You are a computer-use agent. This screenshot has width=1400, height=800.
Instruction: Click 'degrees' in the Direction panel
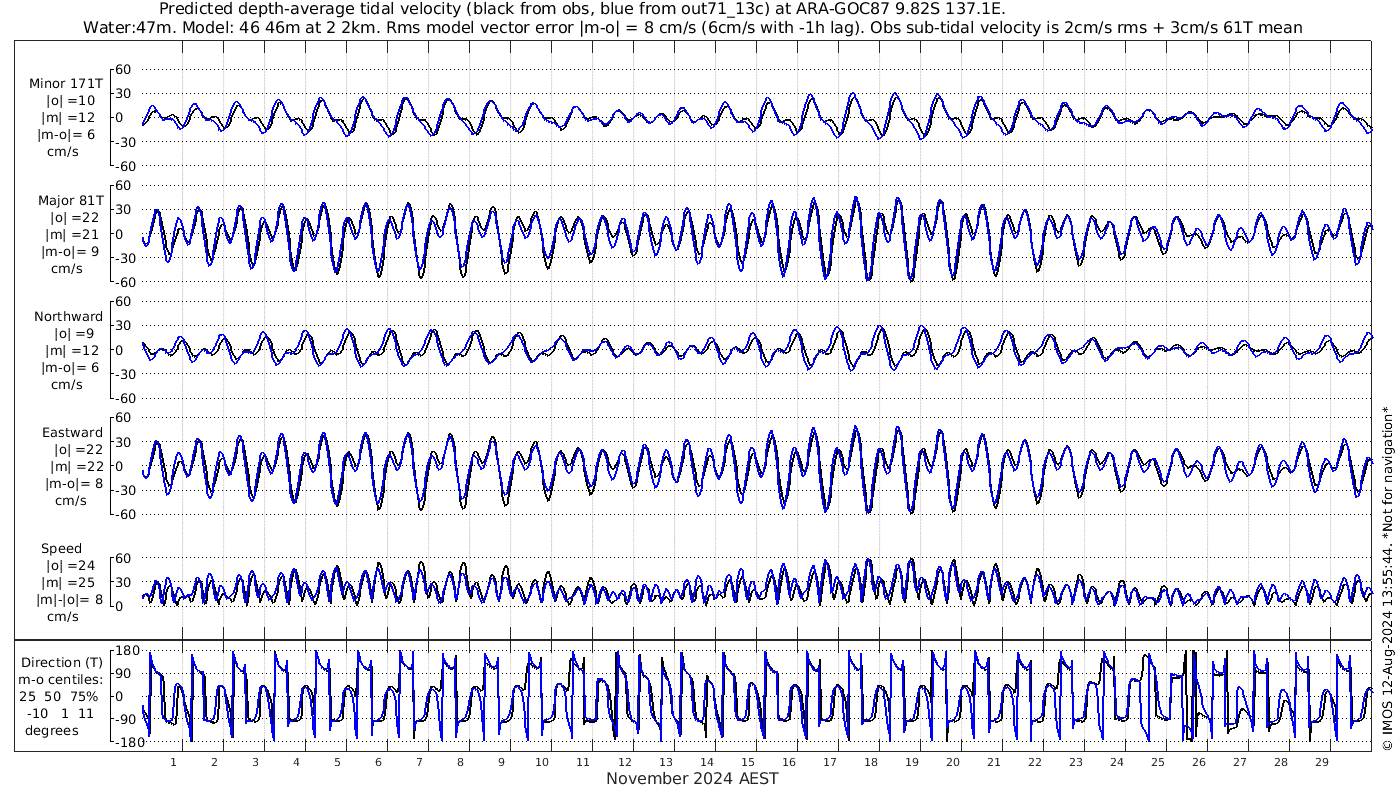click(52, 731)
